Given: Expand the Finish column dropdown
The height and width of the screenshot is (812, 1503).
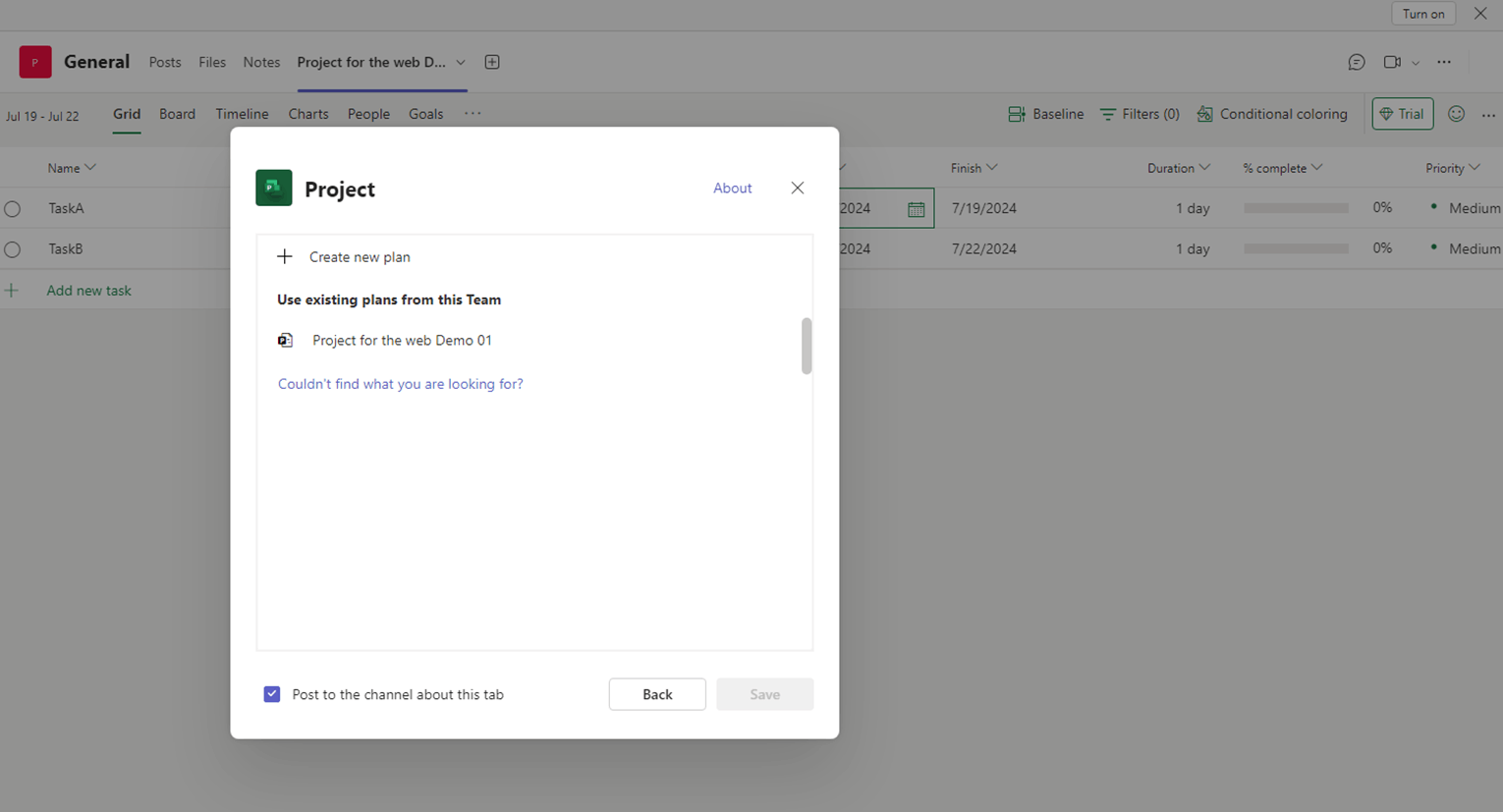Looking at the screenshot, I should [x=992, y=168].
